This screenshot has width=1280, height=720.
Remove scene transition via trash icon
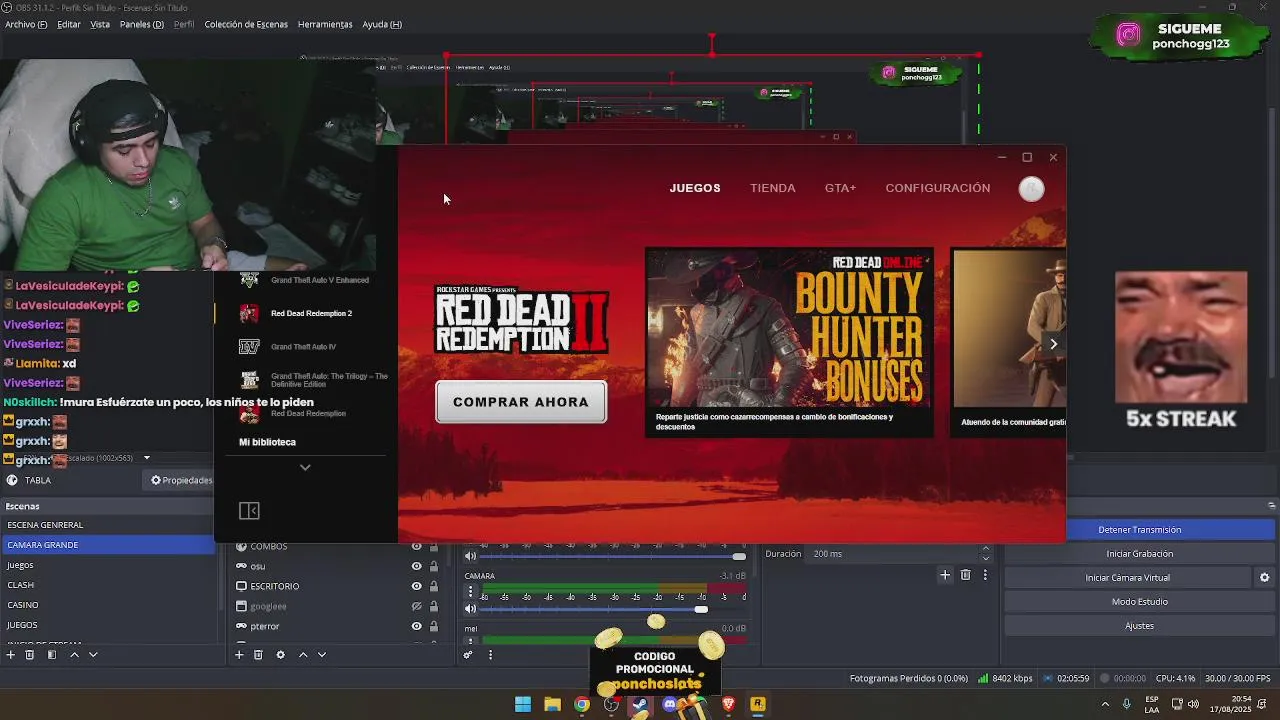(965, 574)
